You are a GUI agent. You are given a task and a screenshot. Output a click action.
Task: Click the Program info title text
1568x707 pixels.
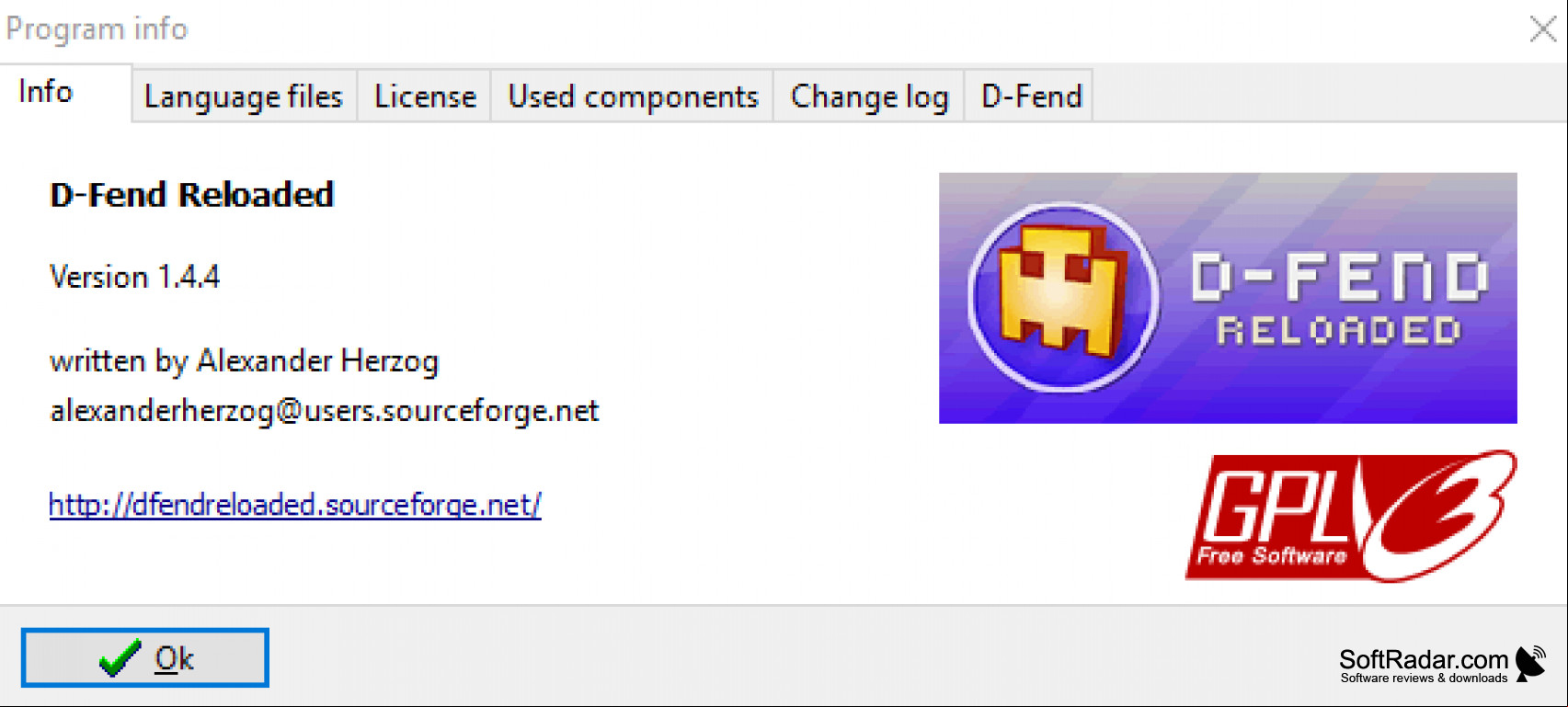coord(97,29)
